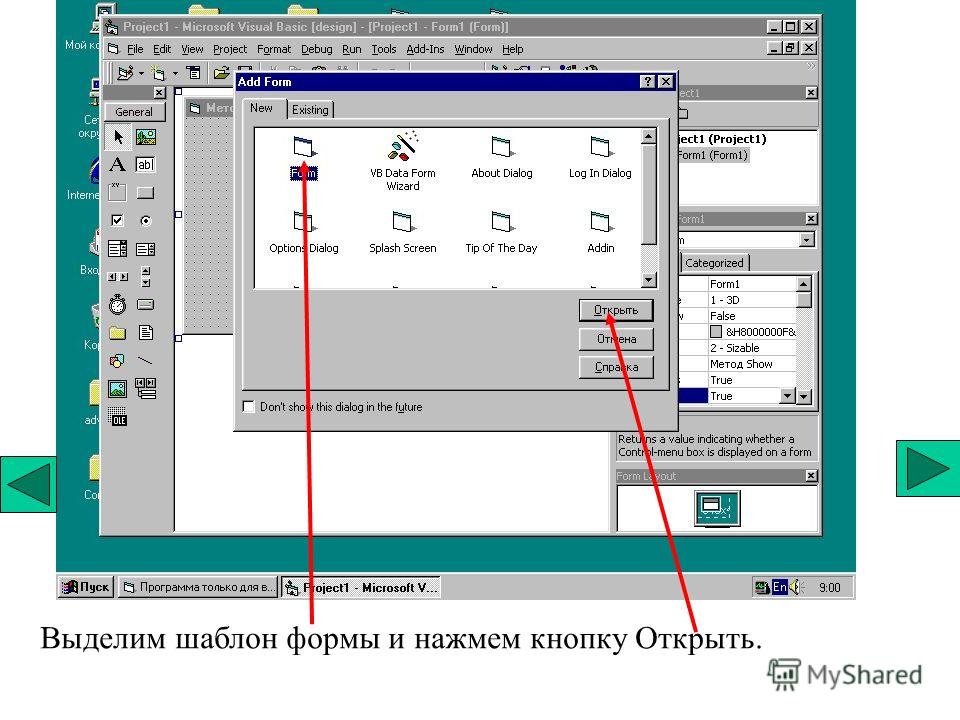
Task: Click the Справка button
Action: [616, 367]
